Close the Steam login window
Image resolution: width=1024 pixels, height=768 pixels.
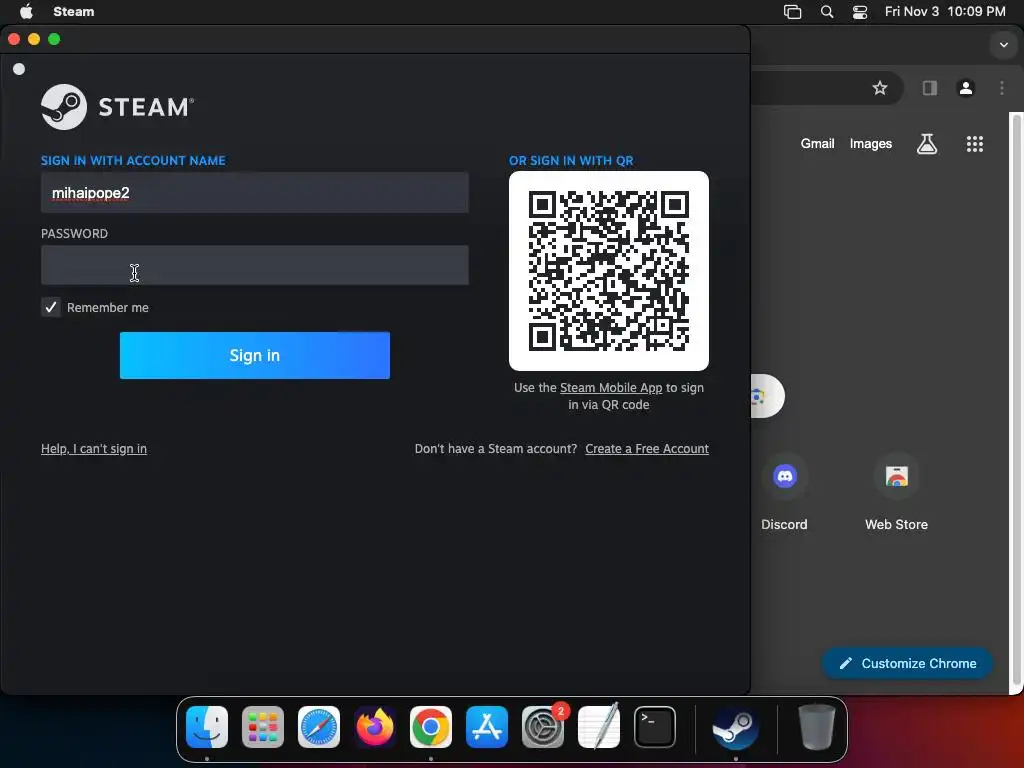pos(14,39)
